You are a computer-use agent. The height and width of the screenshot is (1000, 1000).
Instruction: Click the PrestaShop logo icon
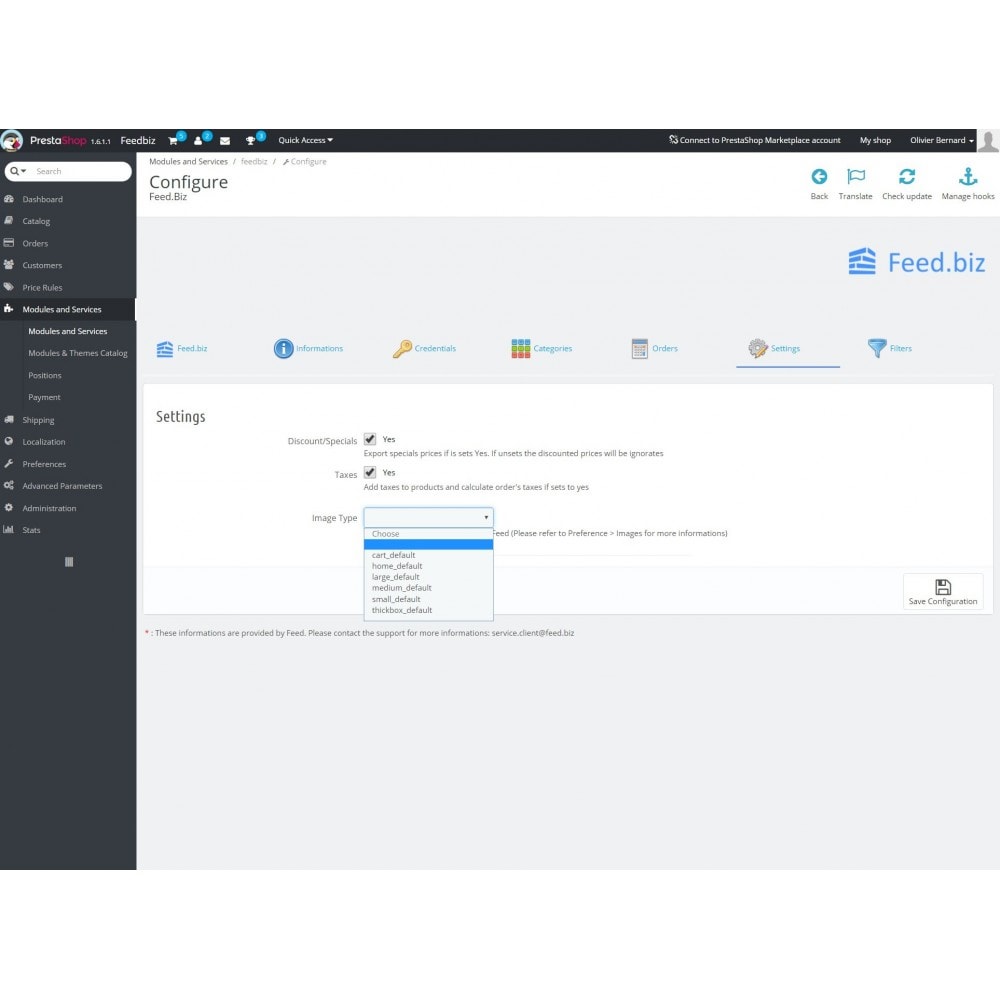pos(11,140)
